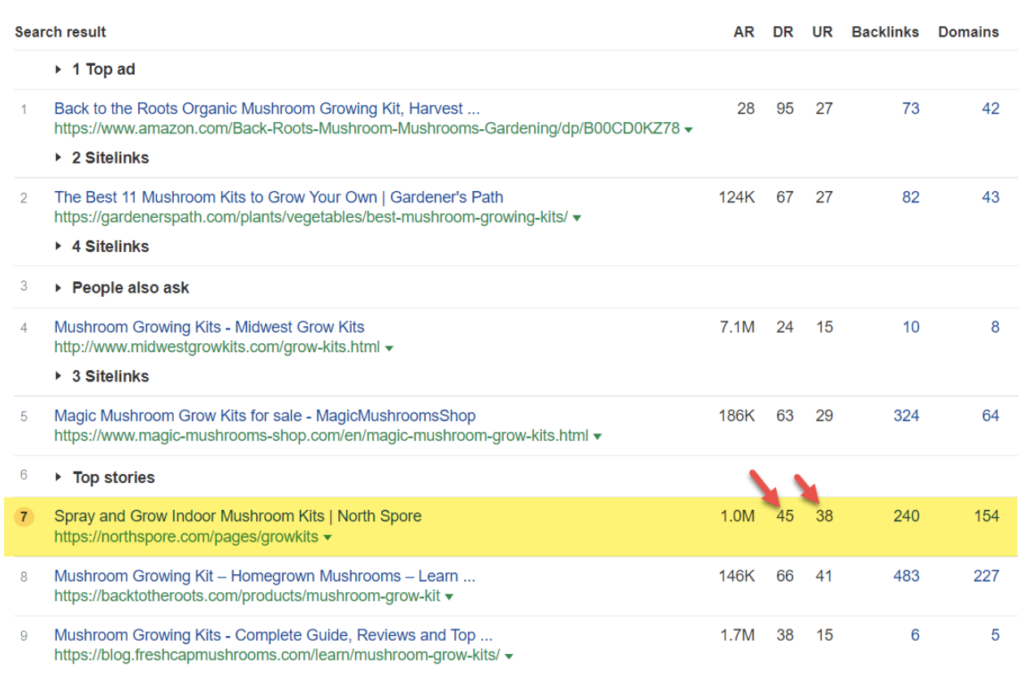Expand 3 Sitelinks under Midwest Grow Kits
The image size is (1024, 675).
pyautogui.click(x=103, y=377)
